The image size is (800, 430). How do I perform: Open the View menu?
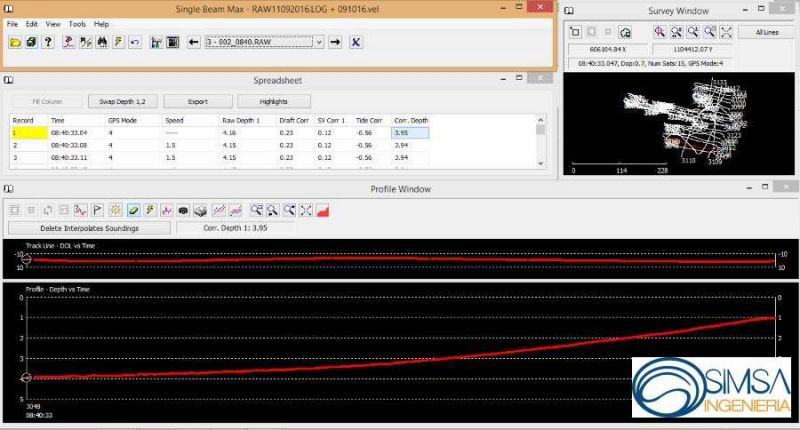(53, 23)
